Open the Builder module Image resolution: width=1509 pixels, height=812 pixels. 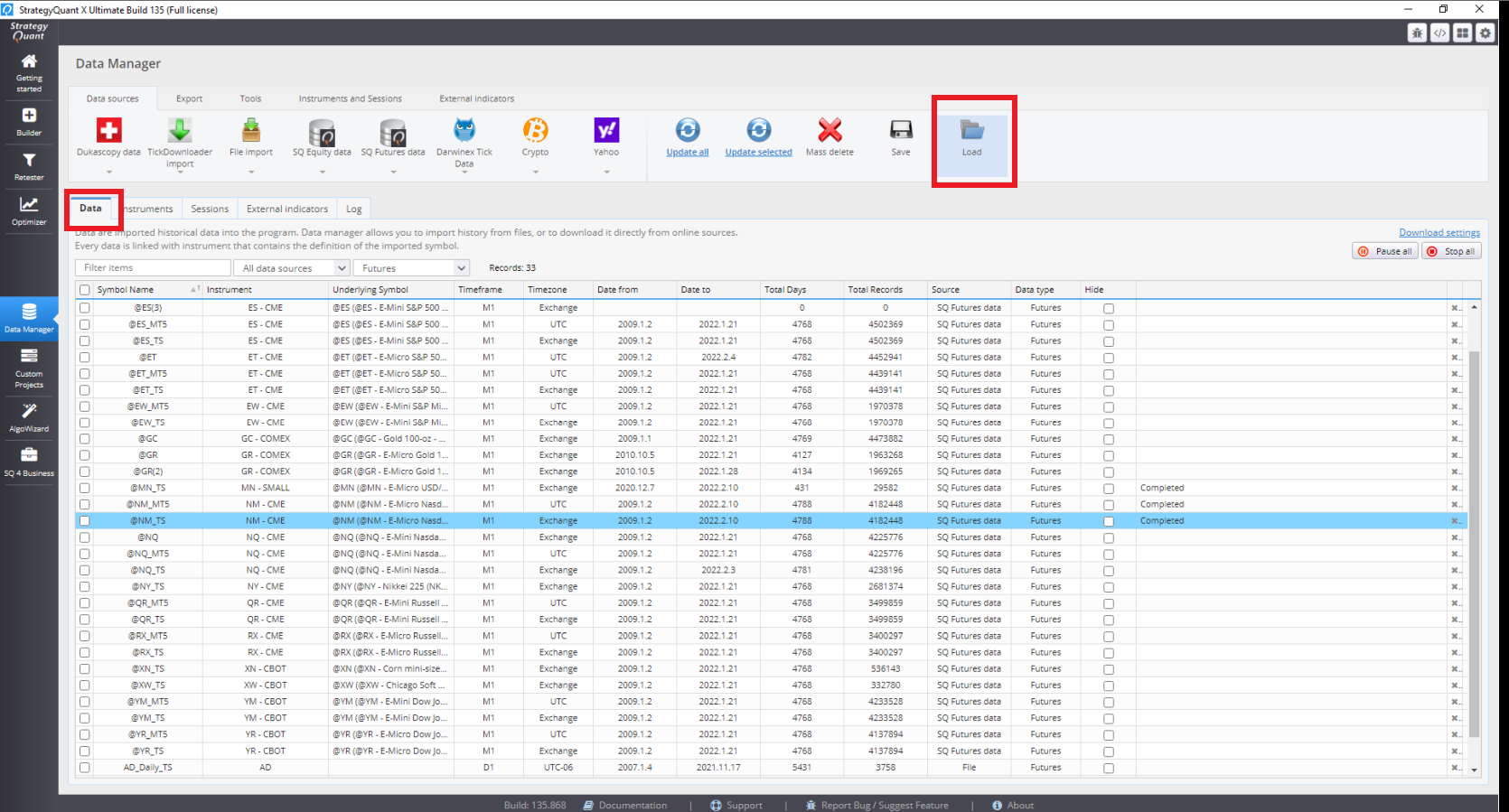click(29, 121)
